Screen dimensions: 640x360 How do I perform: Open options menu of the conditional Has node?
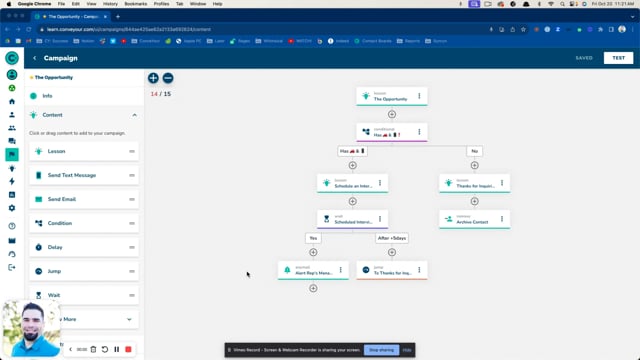(419, 132)
